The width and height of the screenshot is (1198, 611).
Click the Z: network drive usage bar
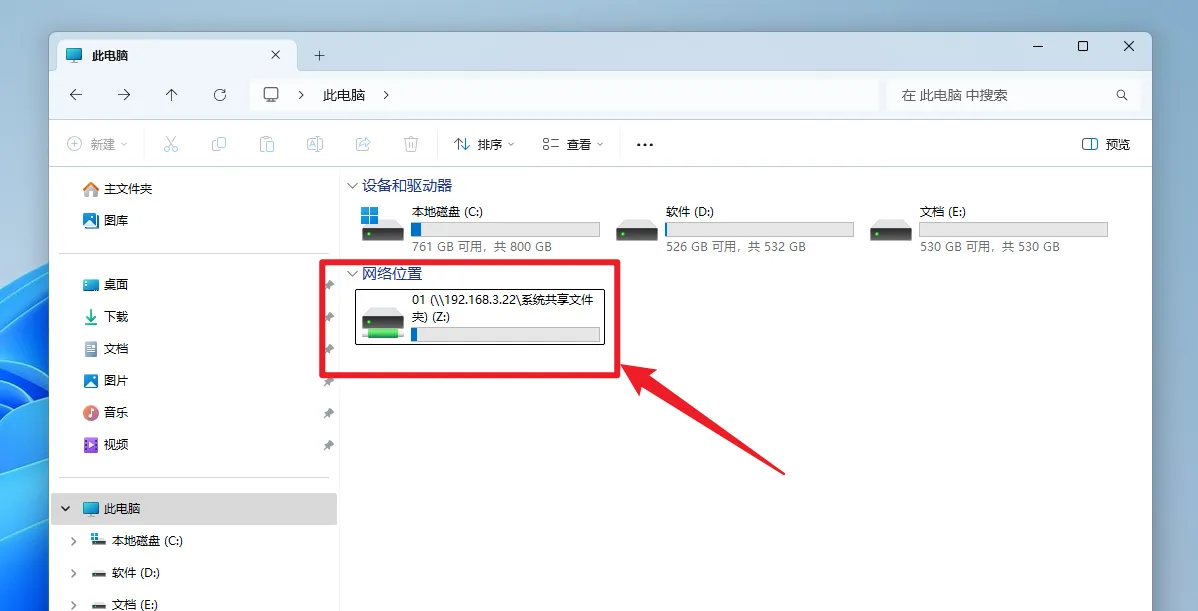[505, 335]
